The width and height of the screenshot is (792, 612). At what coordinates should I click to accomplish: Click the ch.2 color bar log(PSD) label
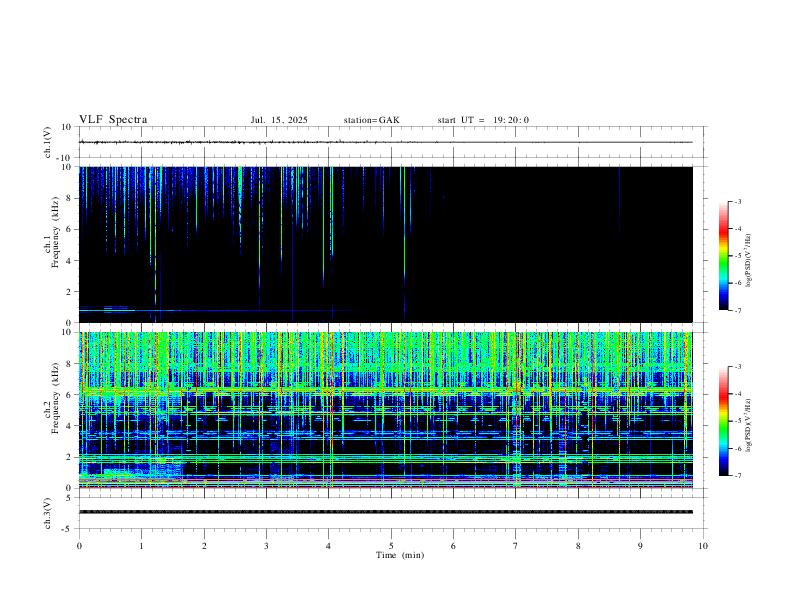point(748,425)
